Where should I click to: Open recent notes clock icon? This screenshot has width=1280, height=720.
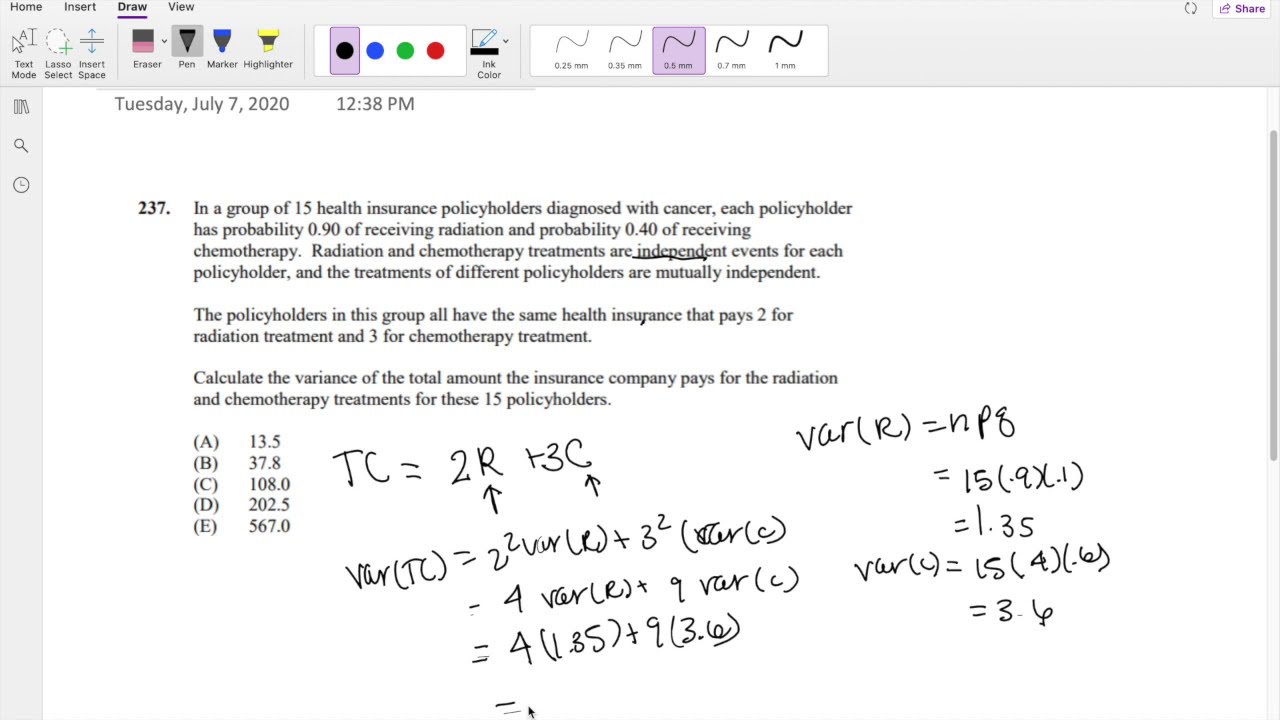(x=21, y=185)
